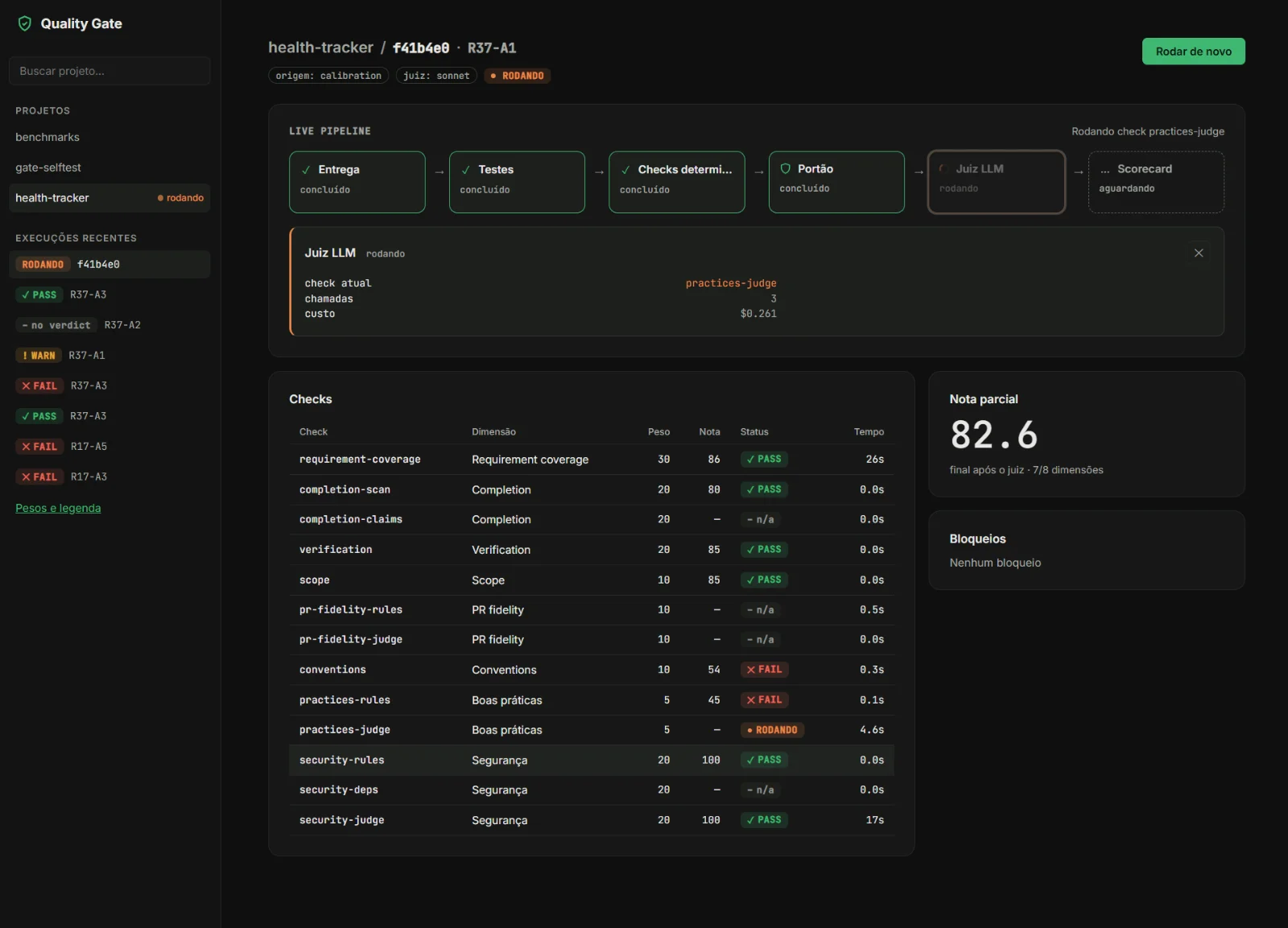1288x928 pixels.
Task: Select the pr-fidelity-rules check row
Action: click(591, 610)
